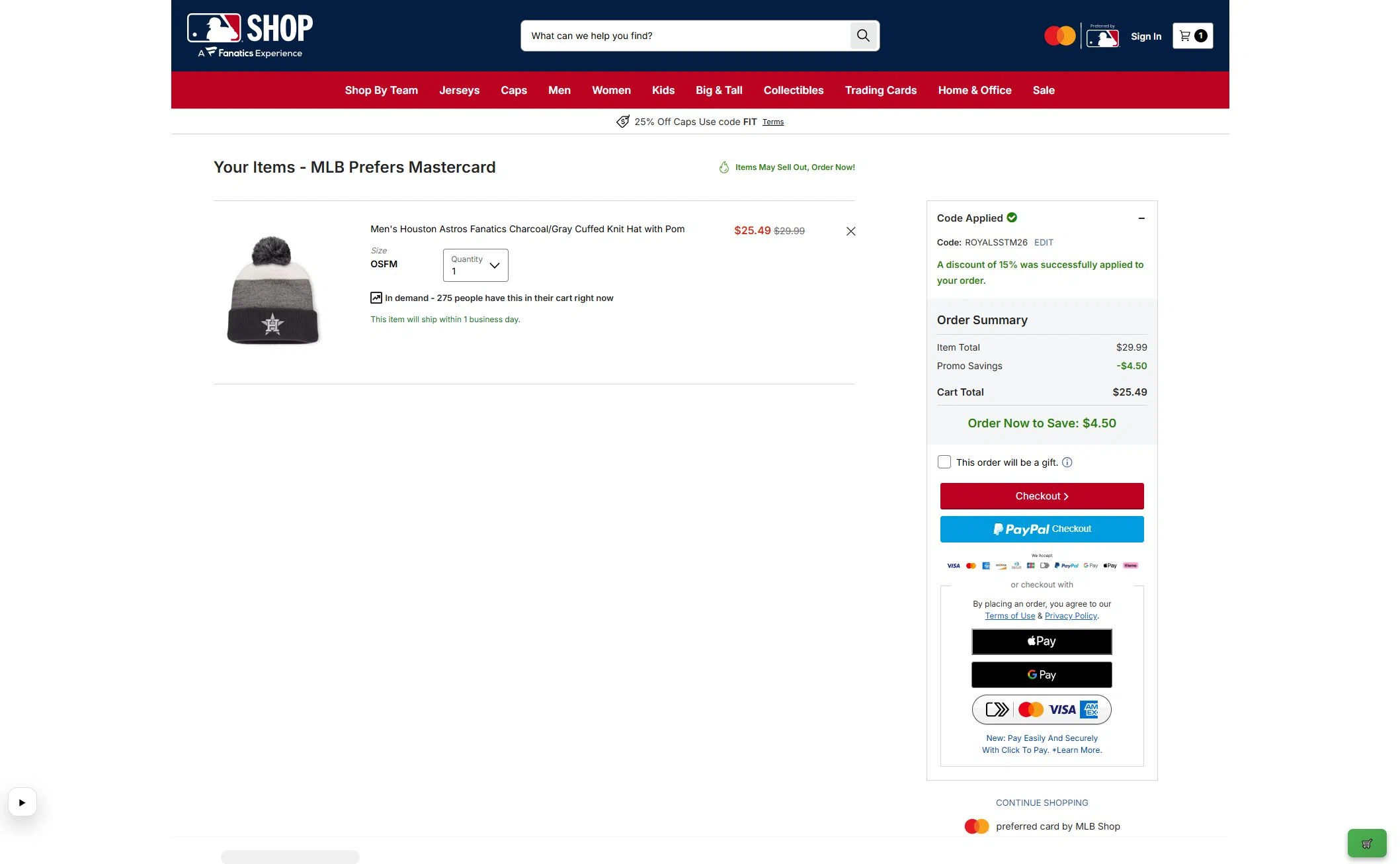
Task: Click the MLB Shop logo
Action: (x=250, y=36)
